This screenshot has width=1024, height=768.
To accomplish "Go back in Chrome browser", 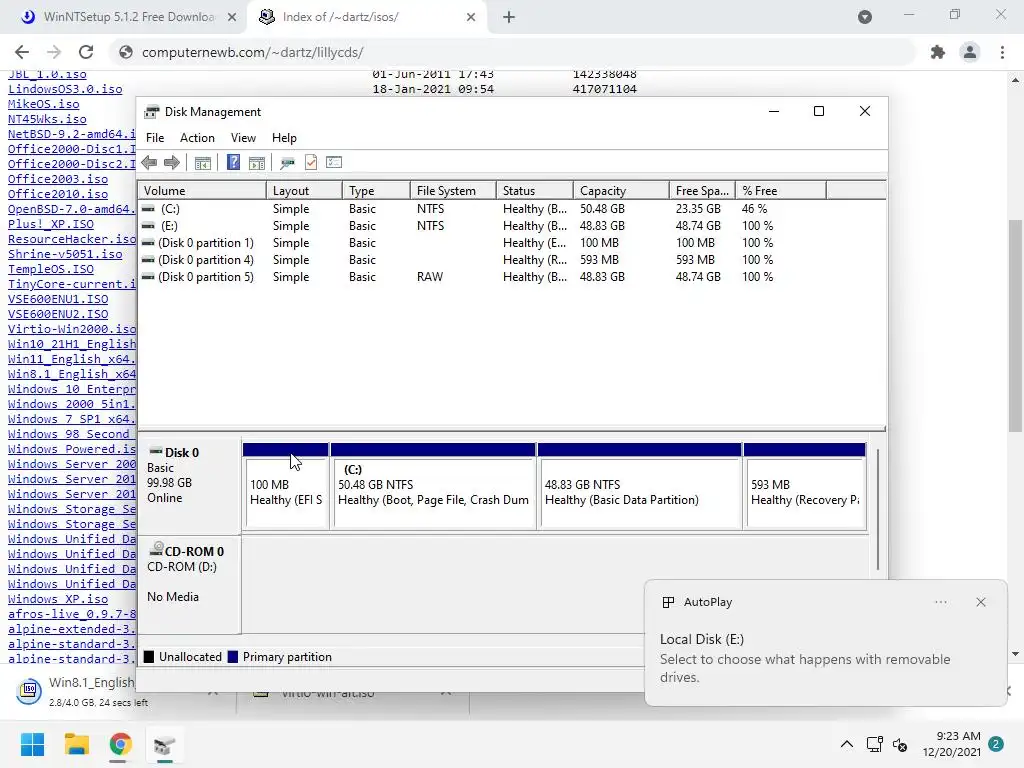I will coord(22,52).
